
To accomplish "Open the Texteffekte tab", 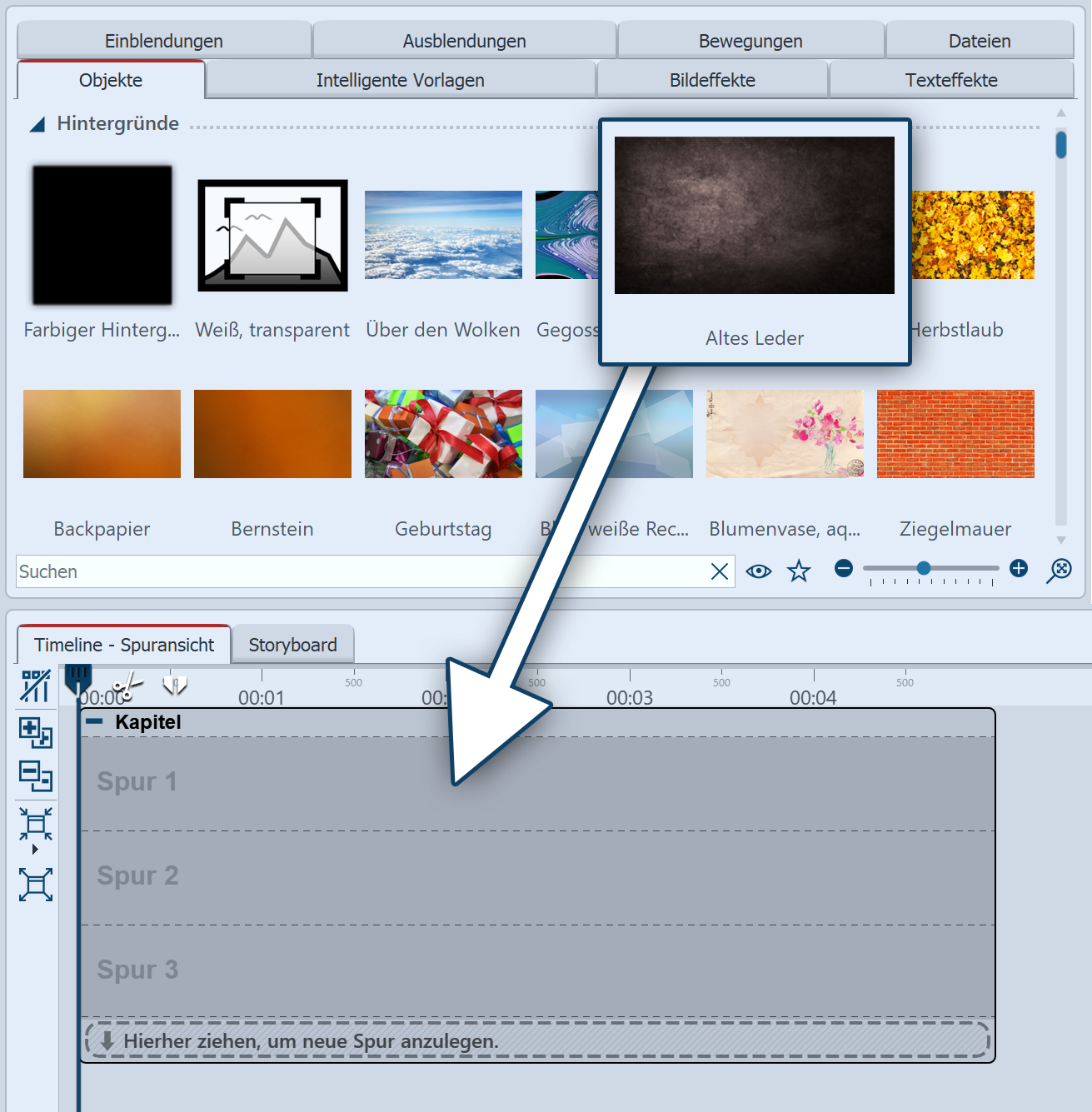I will point(951,80).
